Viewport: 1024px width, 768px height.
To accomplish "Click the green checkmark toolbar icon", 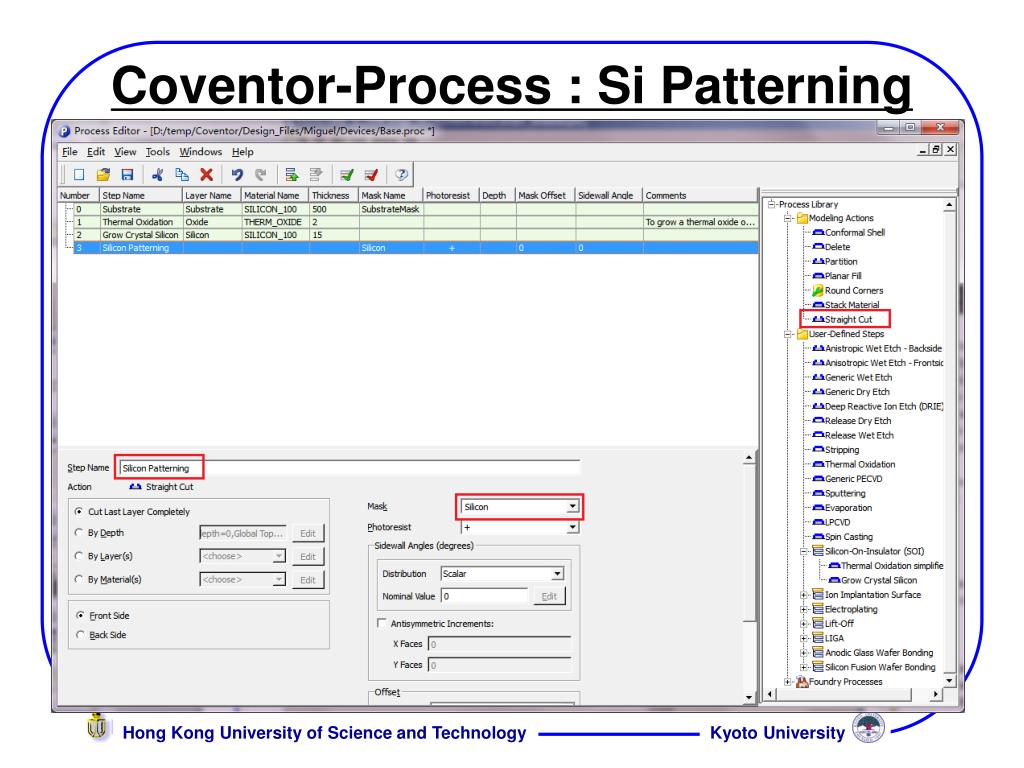I will (x=347, y=175).
